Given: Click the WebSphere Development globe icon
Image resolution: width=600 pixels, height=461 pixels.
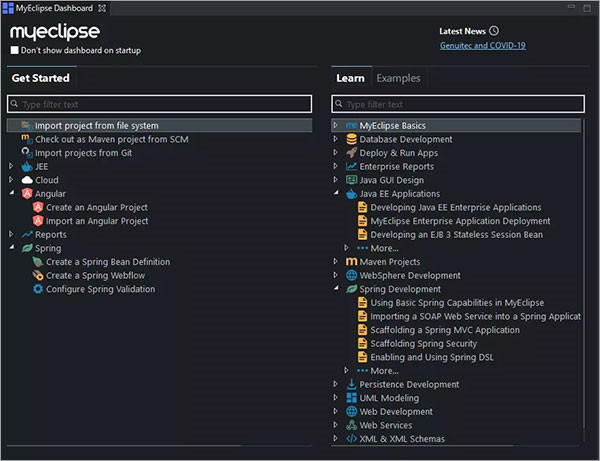Looking at the screenshot, I should (x=351, y=275).
